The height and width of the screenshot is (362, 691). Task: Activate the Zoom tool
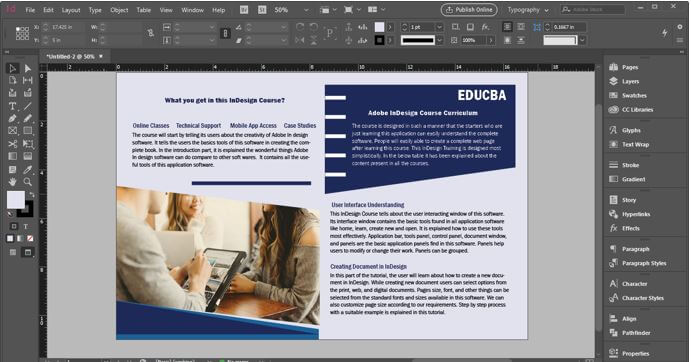click(28, 182)
